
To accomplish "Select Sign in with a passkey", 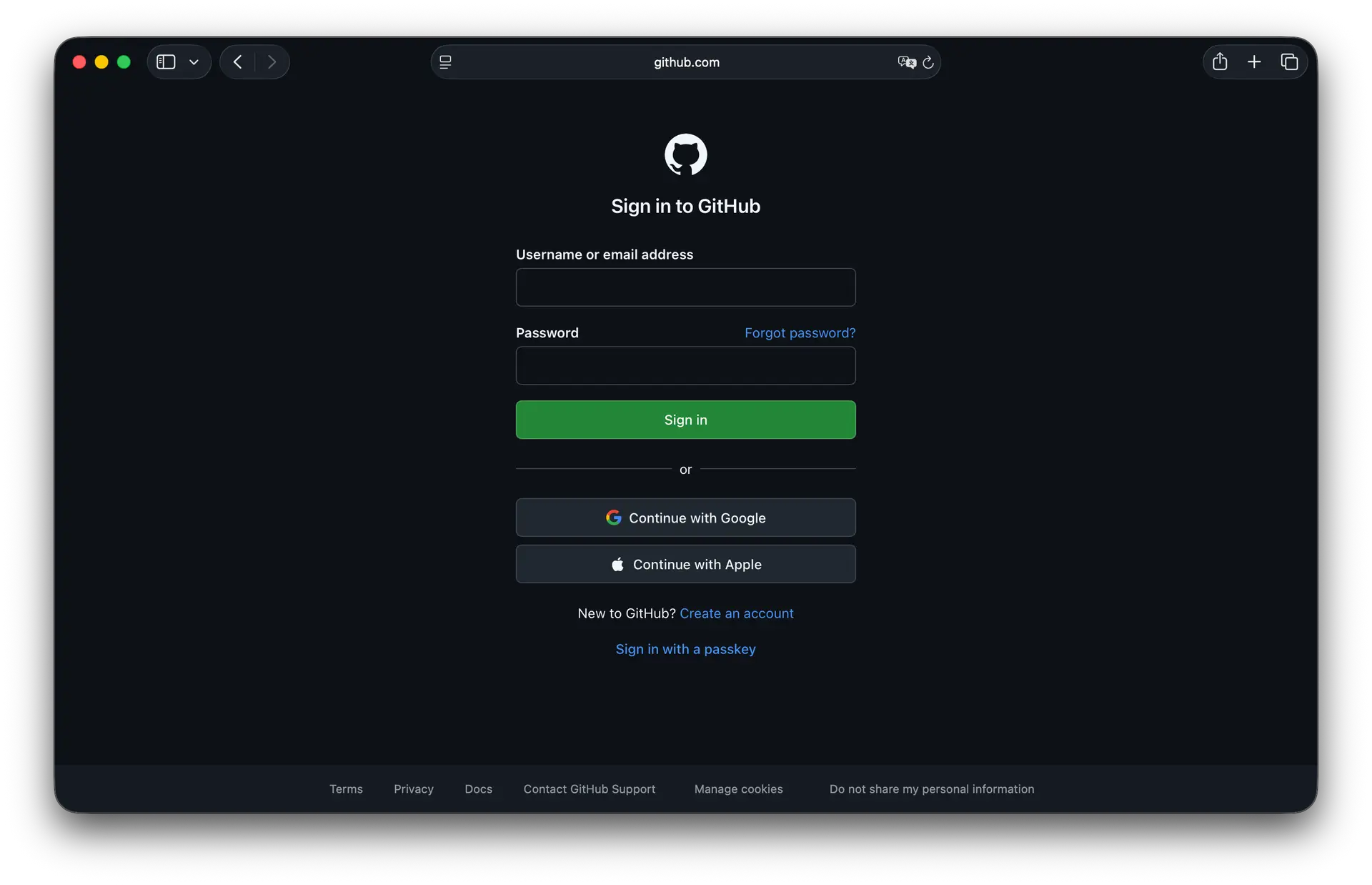I will point(686,649).
